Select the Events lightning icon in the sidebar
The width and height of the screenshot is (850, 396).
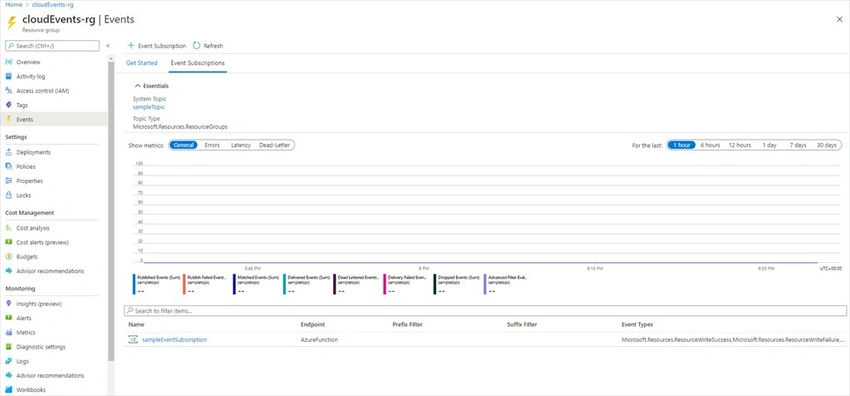9,119
